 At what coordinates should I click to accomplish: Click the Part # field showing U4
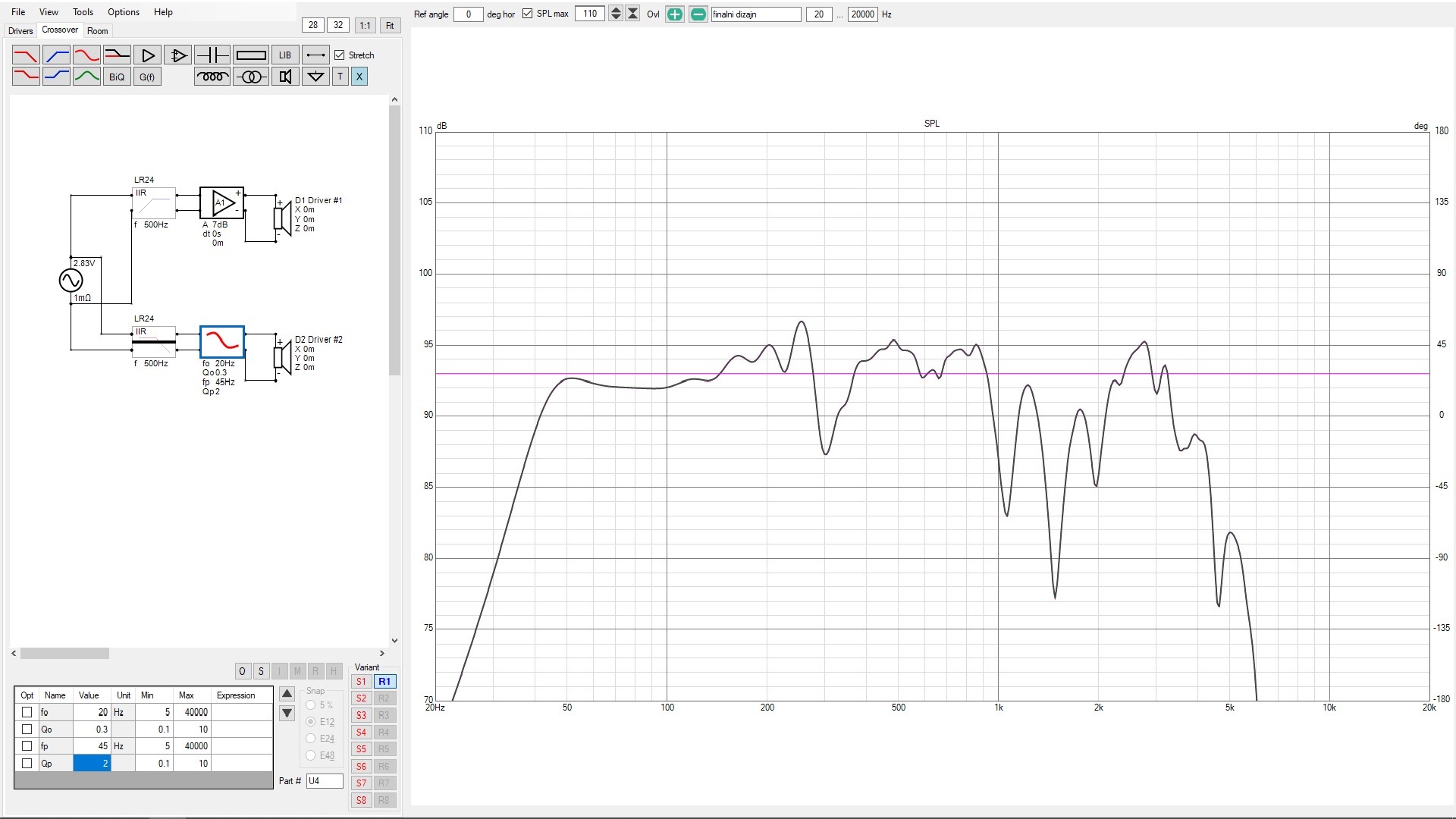325,781
